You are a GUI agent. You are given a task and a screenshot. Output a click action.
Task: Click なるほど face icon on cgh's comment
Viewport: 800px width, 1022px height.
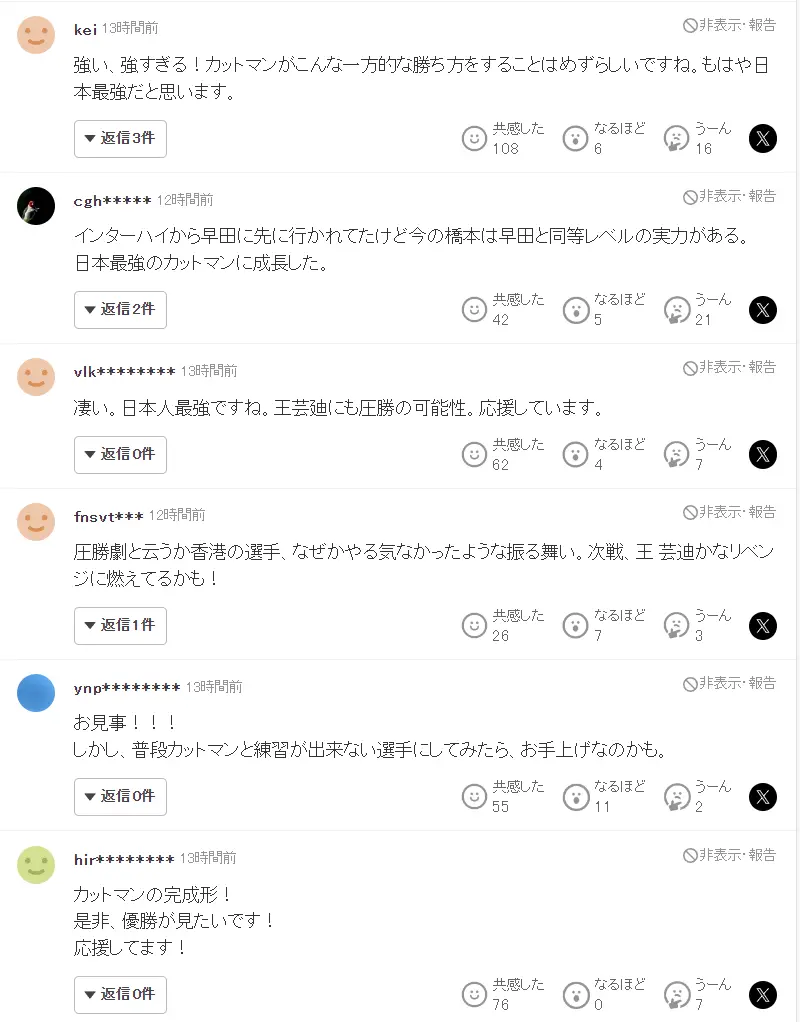coord(575,310)
